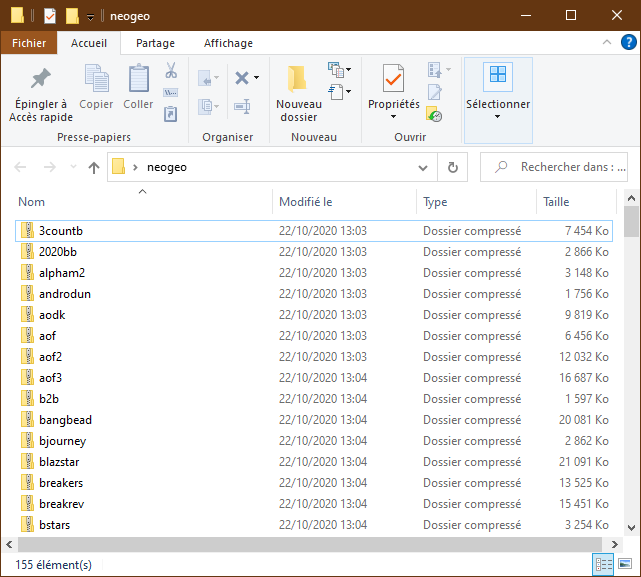Click the Edit icon in Ouvrir group
The height and width of the screenshot is (577, 641).
tap(435, 92)
